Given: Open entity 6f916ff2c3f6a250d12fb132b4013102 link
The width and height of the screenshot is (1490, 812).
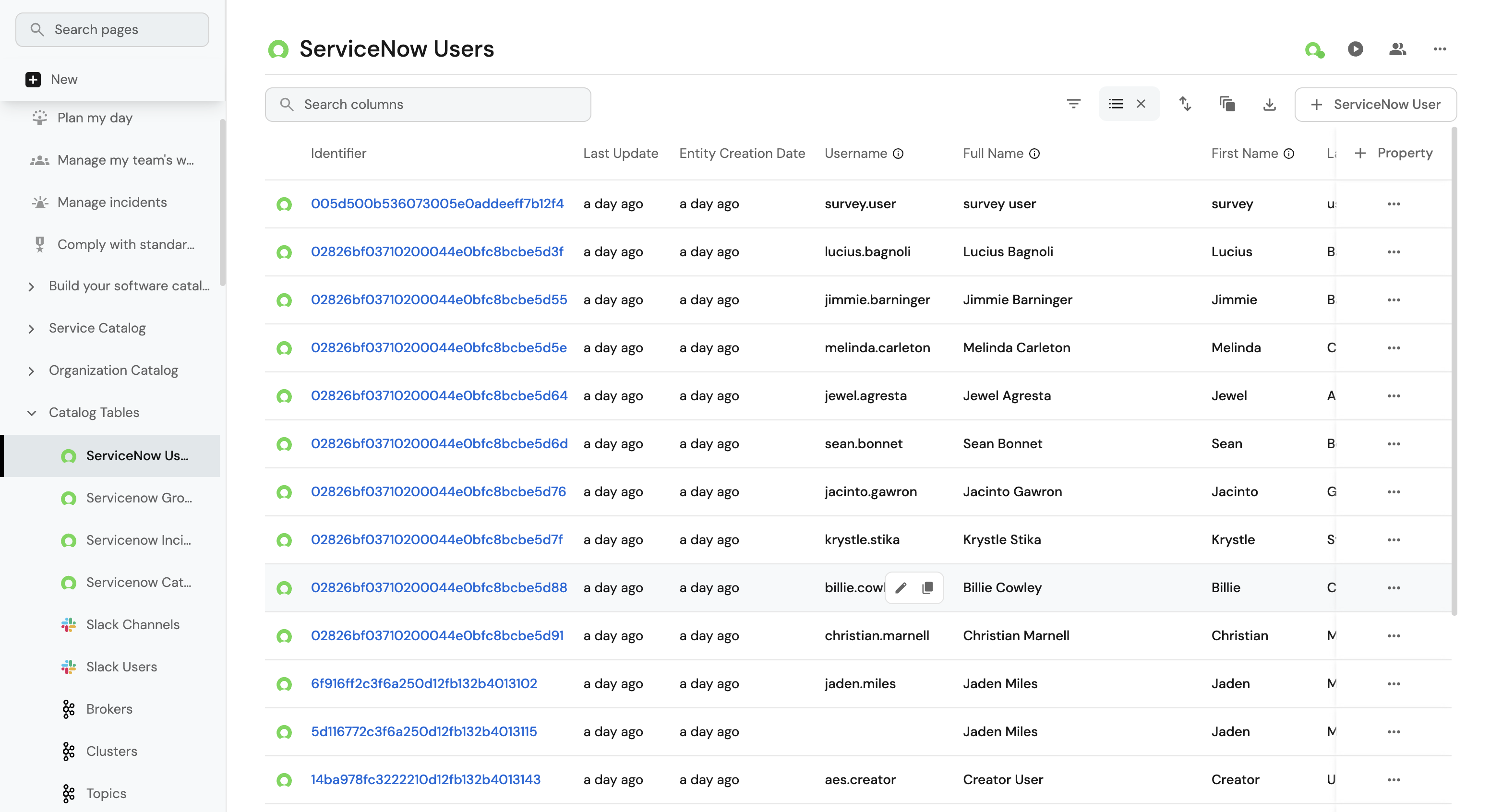Looking at the screenshot, I should tap(424, 683).
